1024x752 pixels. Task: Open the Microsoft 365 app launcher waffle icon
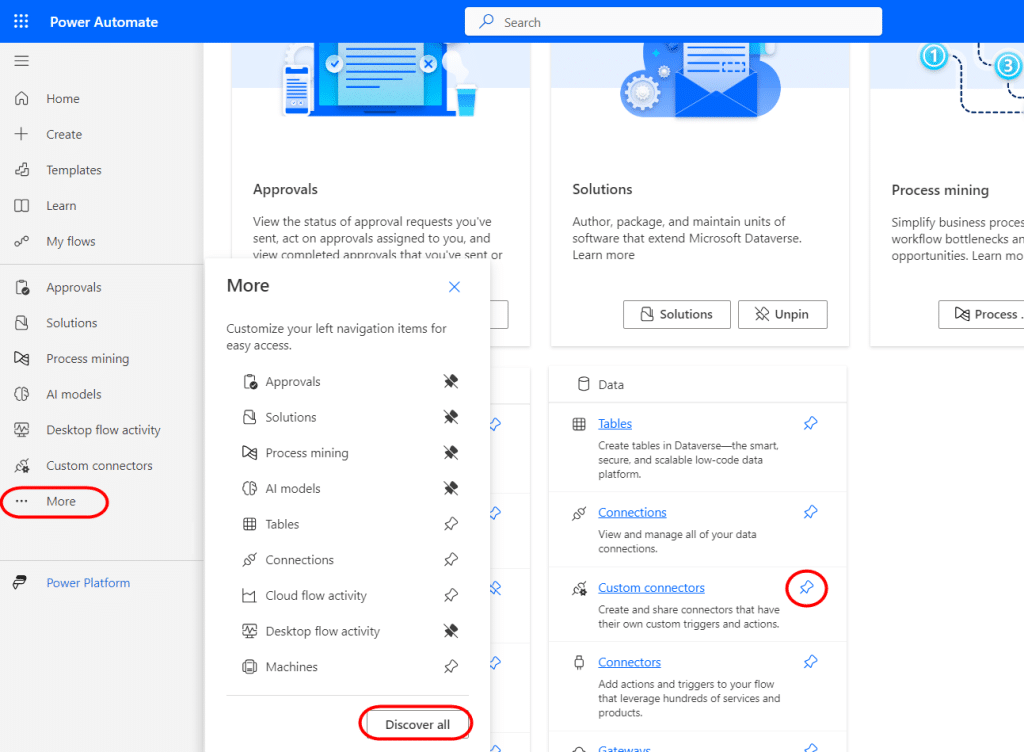[x=20, y=20]
